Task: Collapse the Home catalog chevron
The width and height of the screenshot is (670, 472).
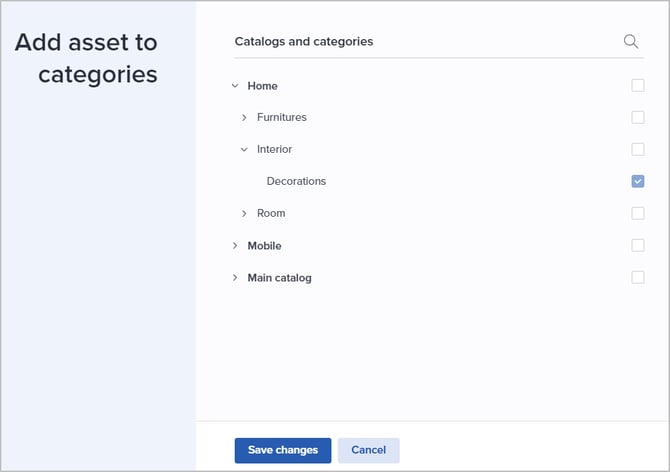Action: tap(235, 86)
